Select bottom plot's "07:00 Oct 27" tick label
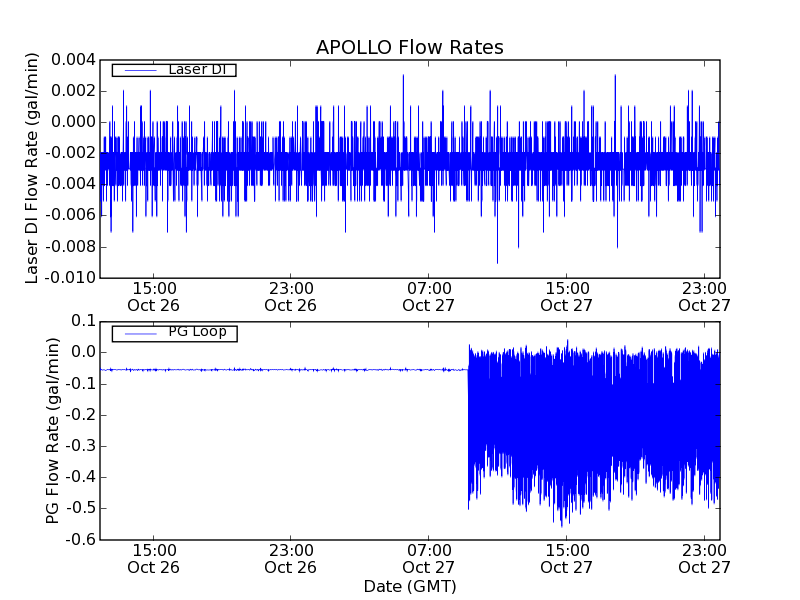This screenshot has height=600, width=800. click(428, 558)
